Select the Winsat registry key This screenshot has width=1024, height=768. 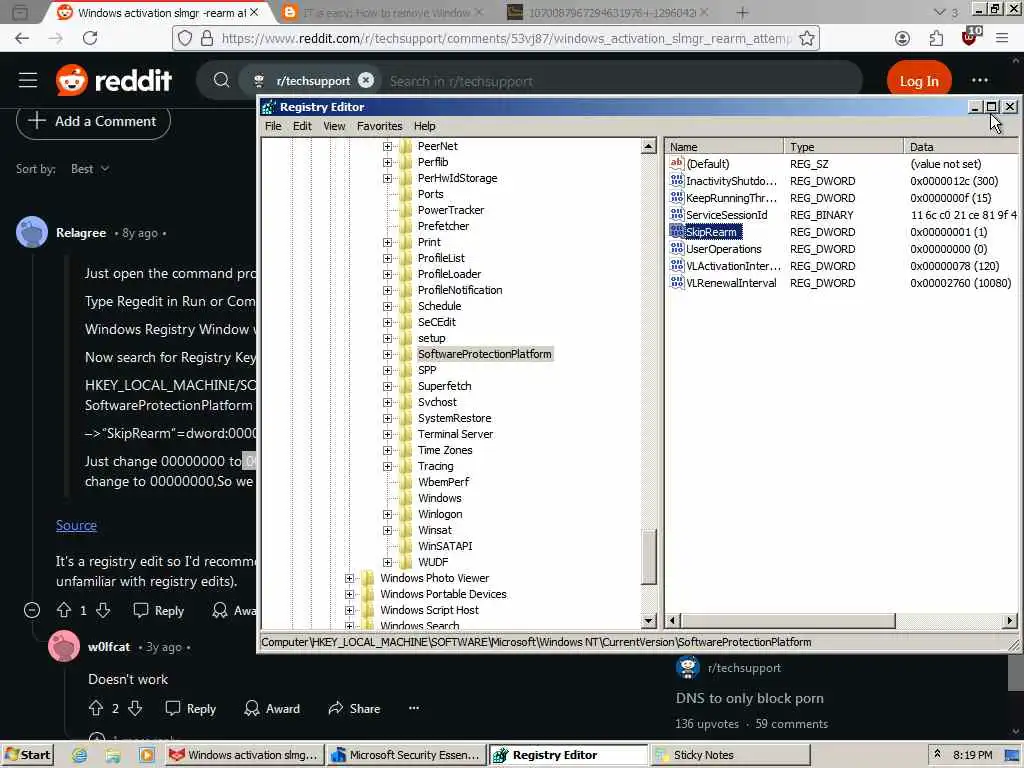(434, 530)
